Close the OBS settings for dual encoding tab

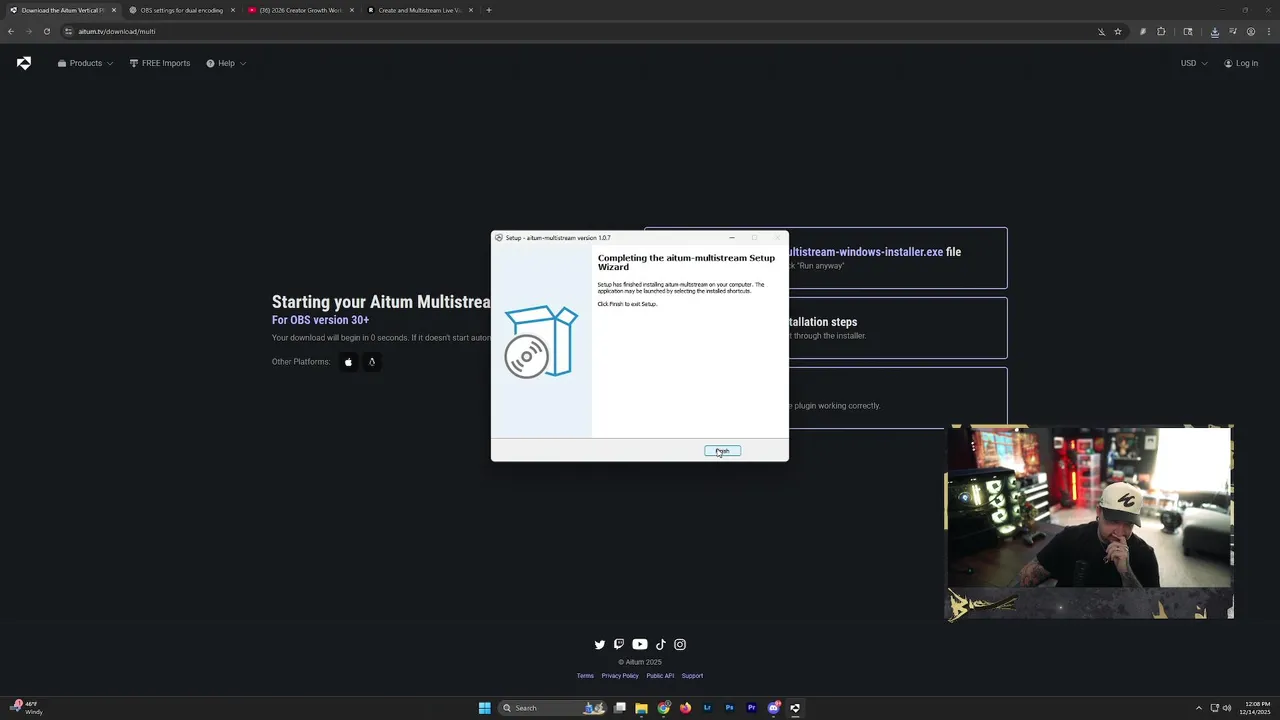click(x=233, y=10)
